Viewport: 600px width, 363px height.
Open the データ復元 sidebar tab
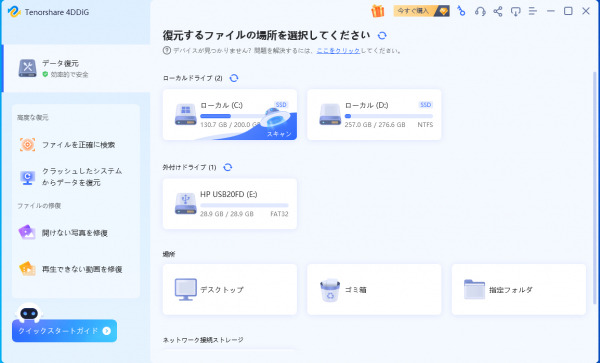coord(76,68)
